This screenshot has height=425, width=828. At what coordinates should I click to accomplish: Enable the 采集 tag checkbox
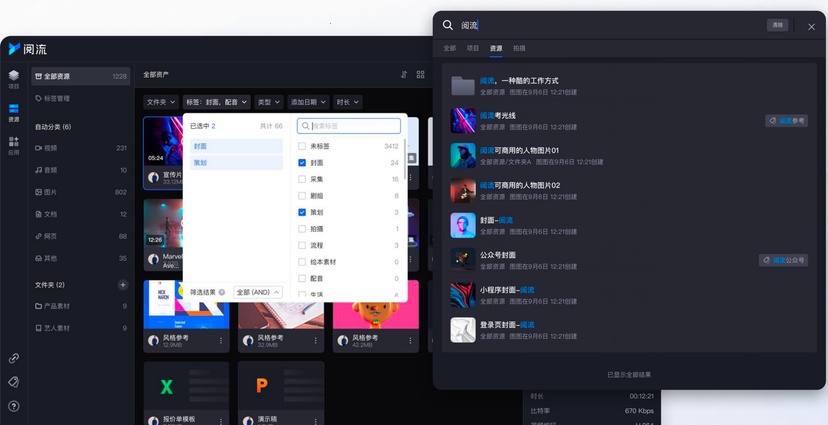coord(302,179)
